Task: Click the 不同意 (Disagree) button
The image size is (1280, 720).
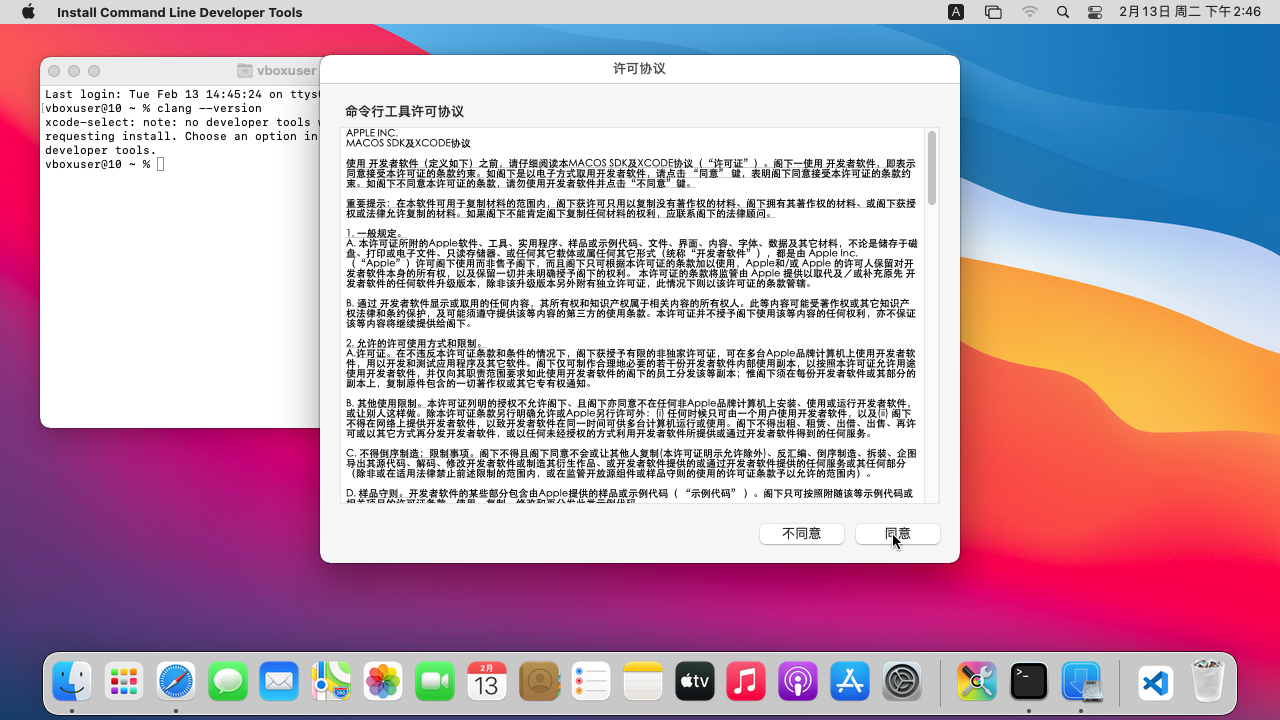Action: coord(802,534)
